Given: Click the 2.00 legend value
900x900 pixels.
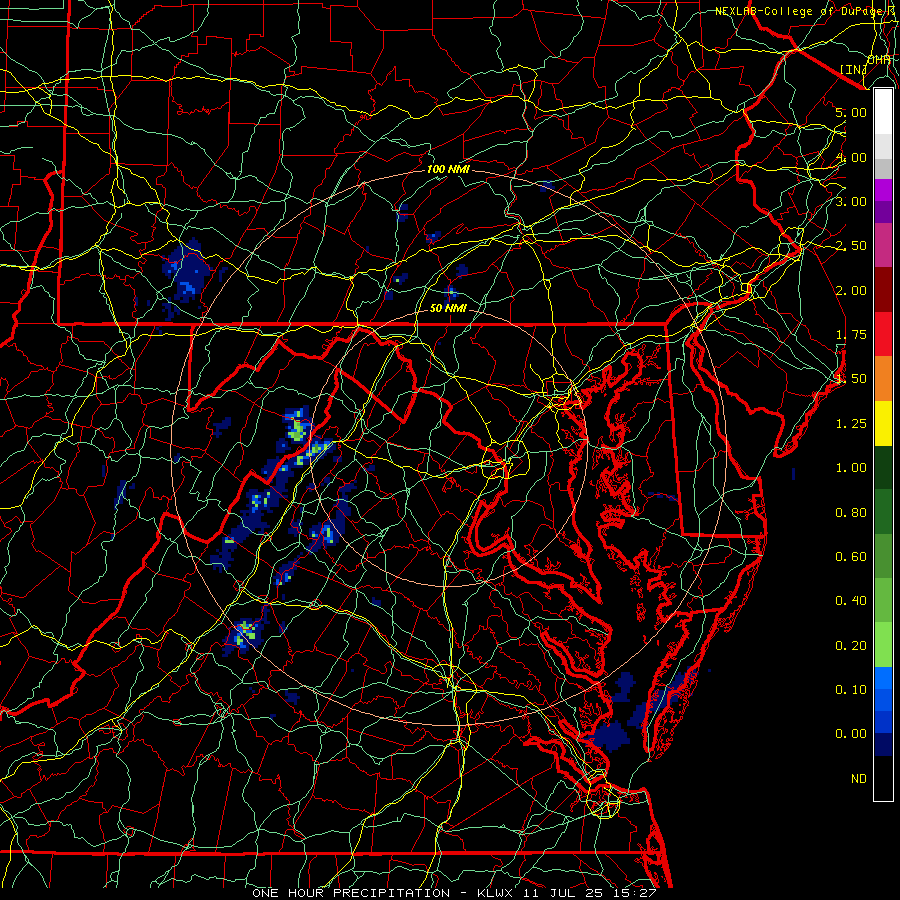Looking at the screenshot, I should coord(851,290).
